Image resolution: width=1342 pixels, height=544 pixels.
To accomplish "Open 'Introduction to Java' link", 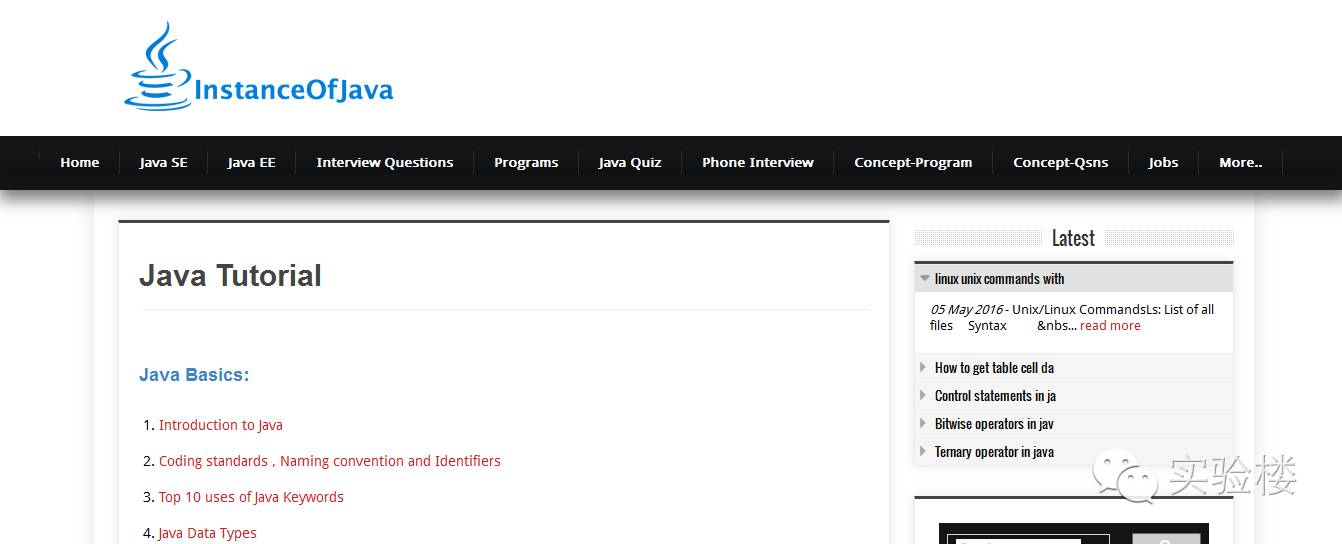I will 221,425.
